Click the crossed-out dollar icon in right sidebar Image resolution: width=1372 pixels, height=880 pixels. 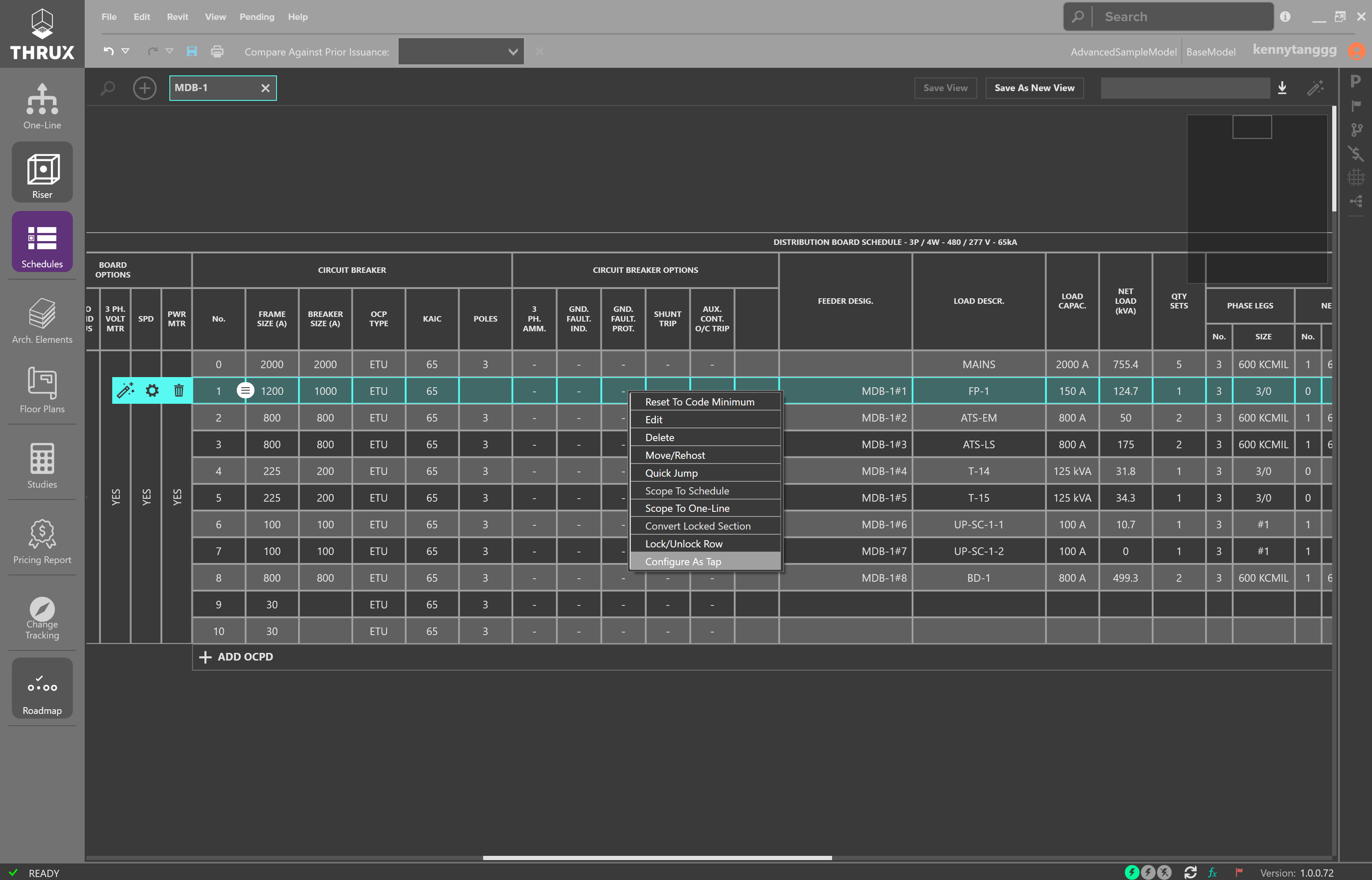[1356, 153]
